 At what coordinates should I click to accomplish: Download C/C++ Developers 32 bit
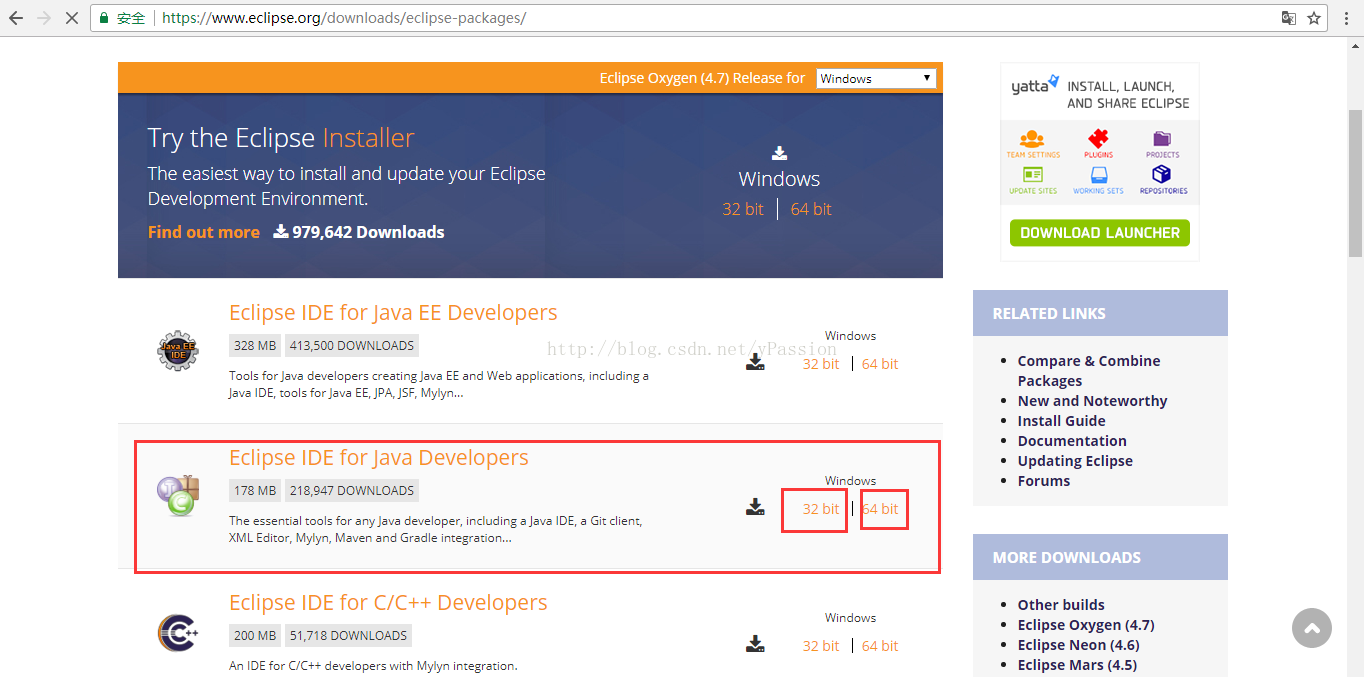[821, 646]
